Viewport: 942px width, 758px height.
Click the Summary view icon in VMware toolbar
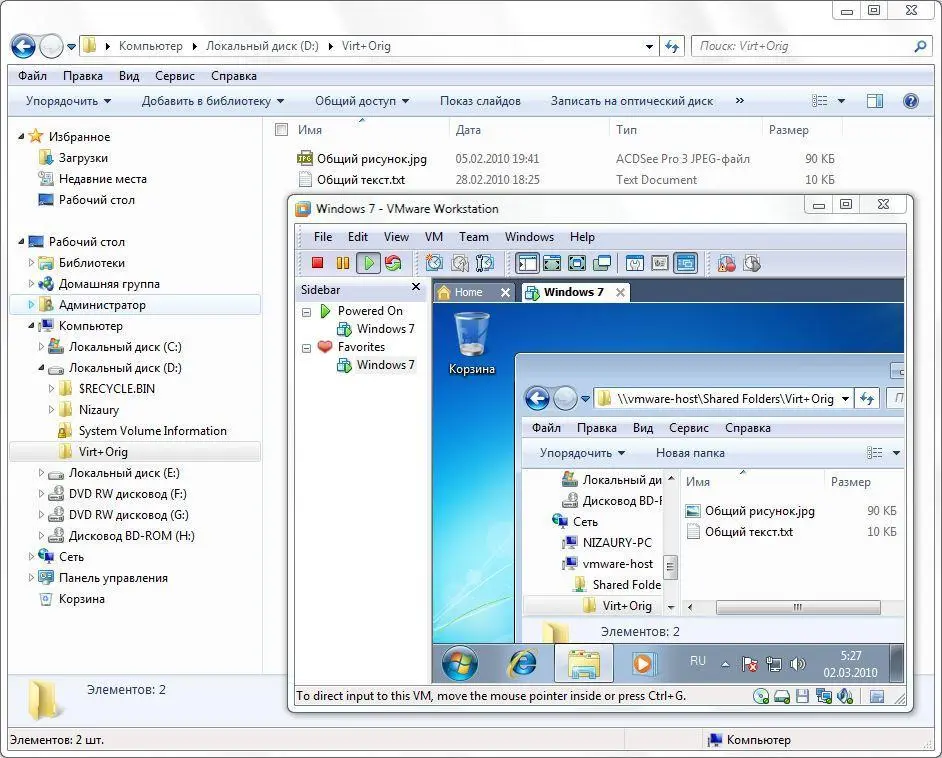pos(634,263)
